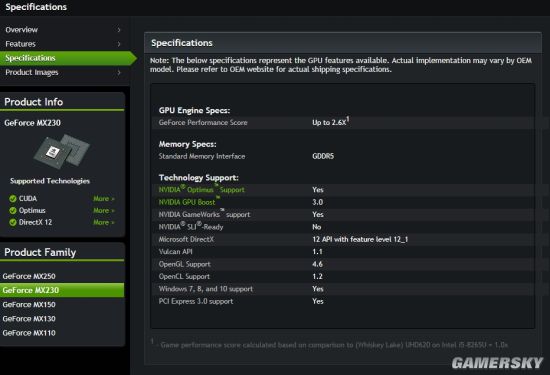550x375 pixels.
Task: Open the Product Images section
Action: [x=32, y=72]
